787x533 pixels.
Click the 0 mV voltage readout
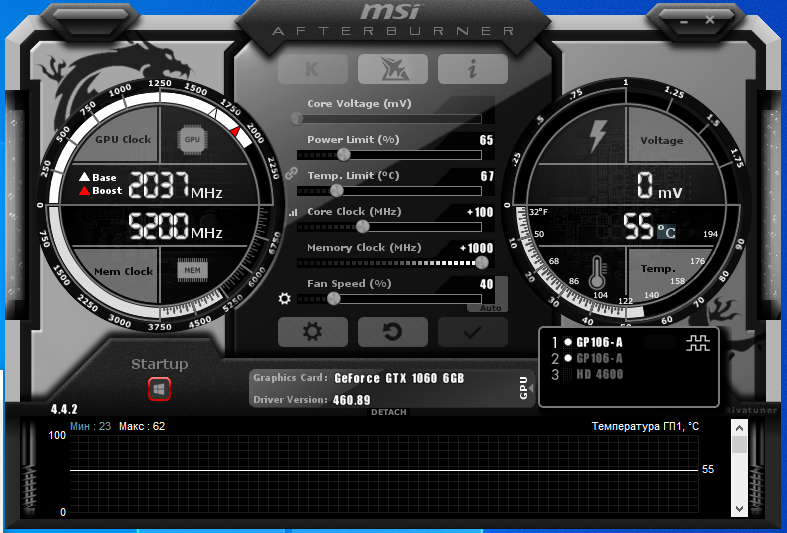coord(659,185)
